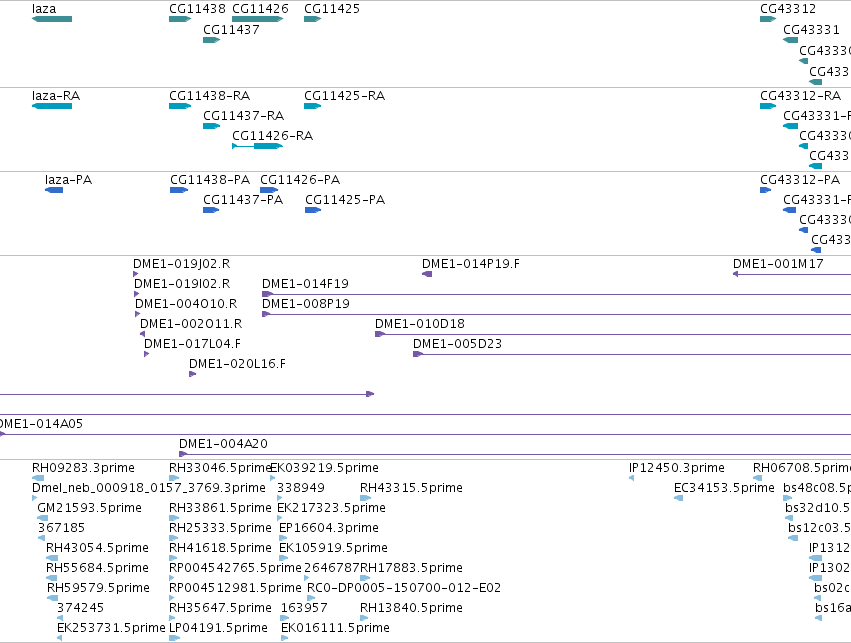Click the DME1-010D18 clone label
Image resolution: width=851 pixels, height=643 pixels.
[420, 324]
